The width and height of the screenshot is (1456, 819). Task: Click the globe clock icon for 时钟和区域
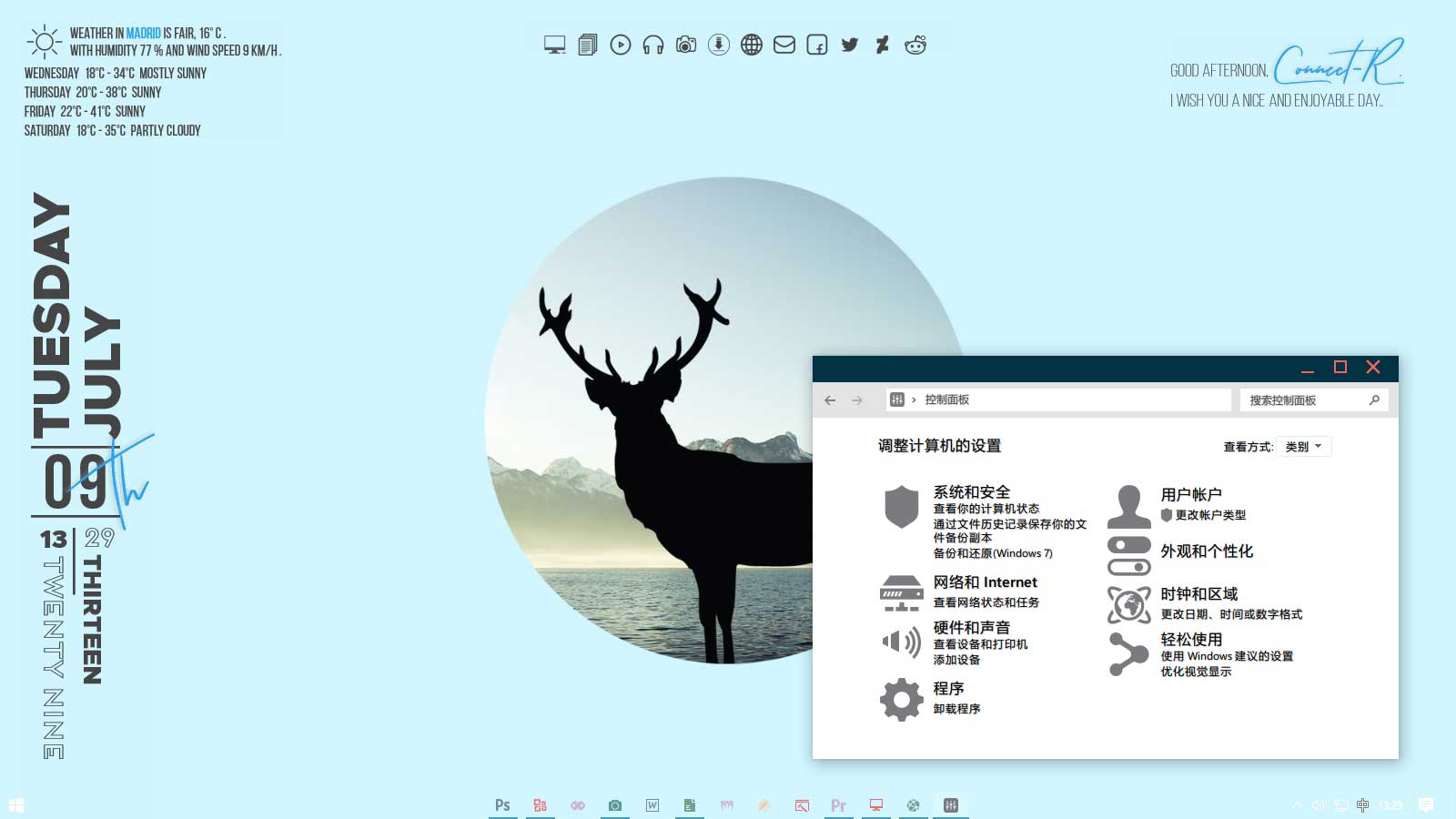(1129, 603)
